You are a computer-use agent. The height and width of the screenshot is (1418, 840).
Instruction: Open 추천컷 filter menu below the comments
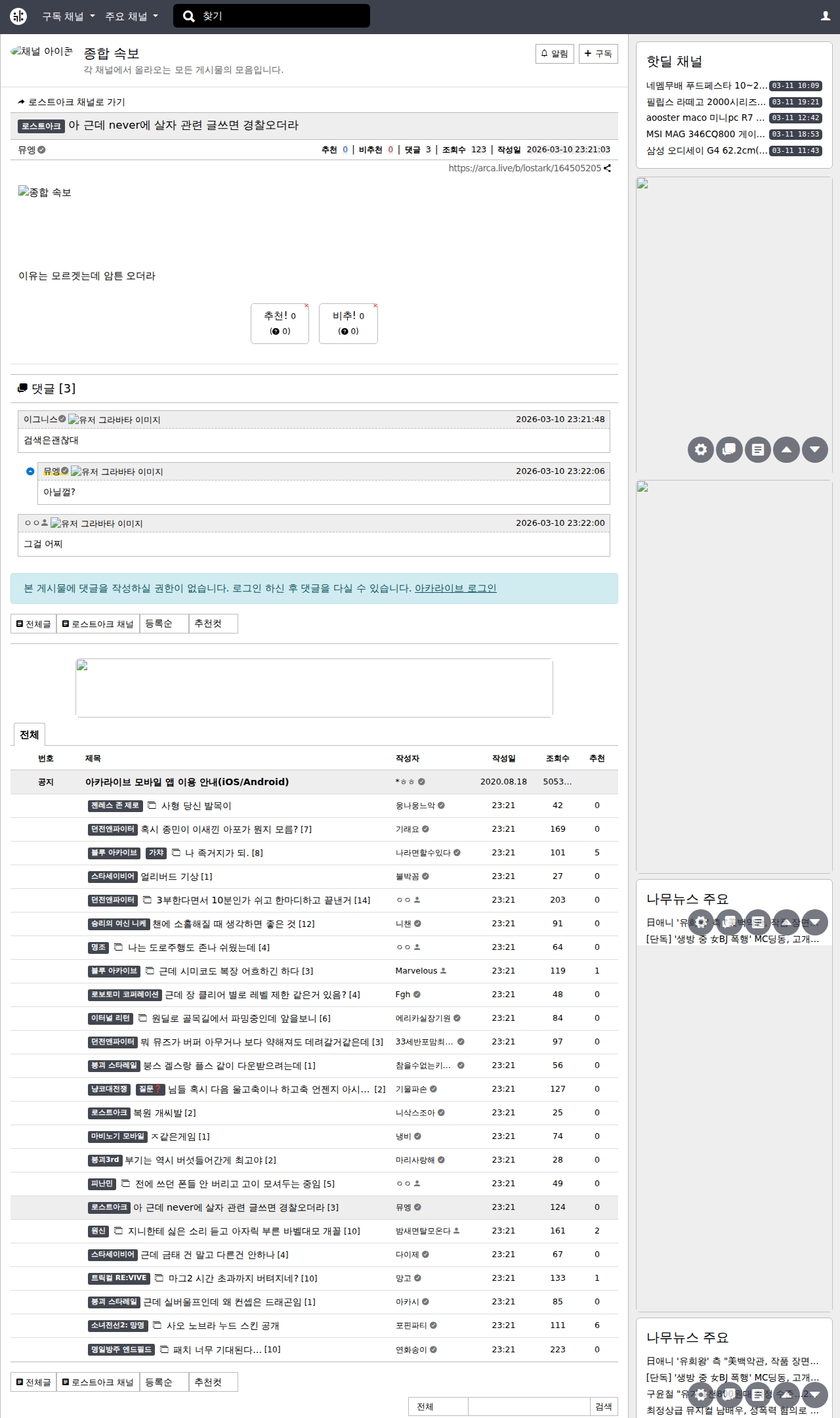point(213,624)
